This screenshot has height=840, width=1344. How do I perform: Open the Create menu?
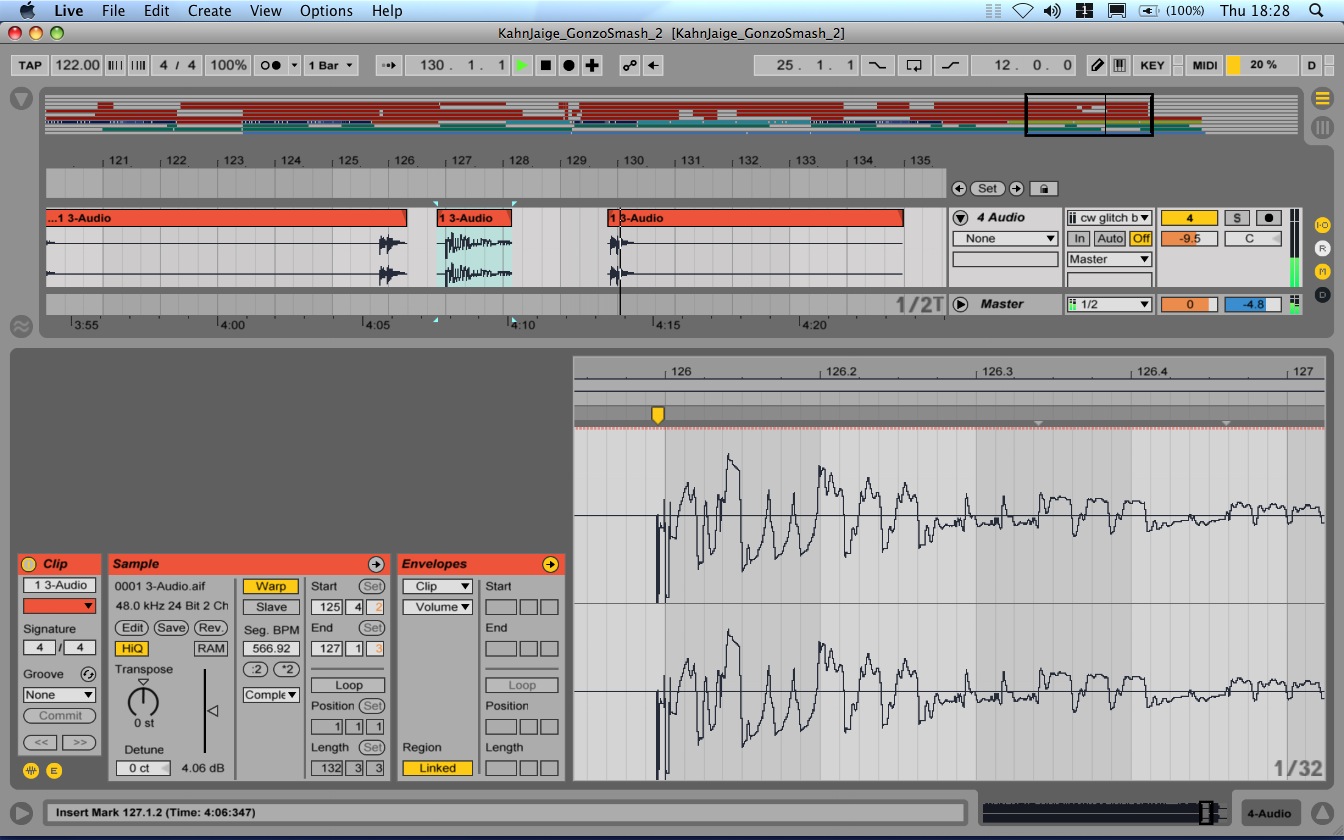coord(210,11)
